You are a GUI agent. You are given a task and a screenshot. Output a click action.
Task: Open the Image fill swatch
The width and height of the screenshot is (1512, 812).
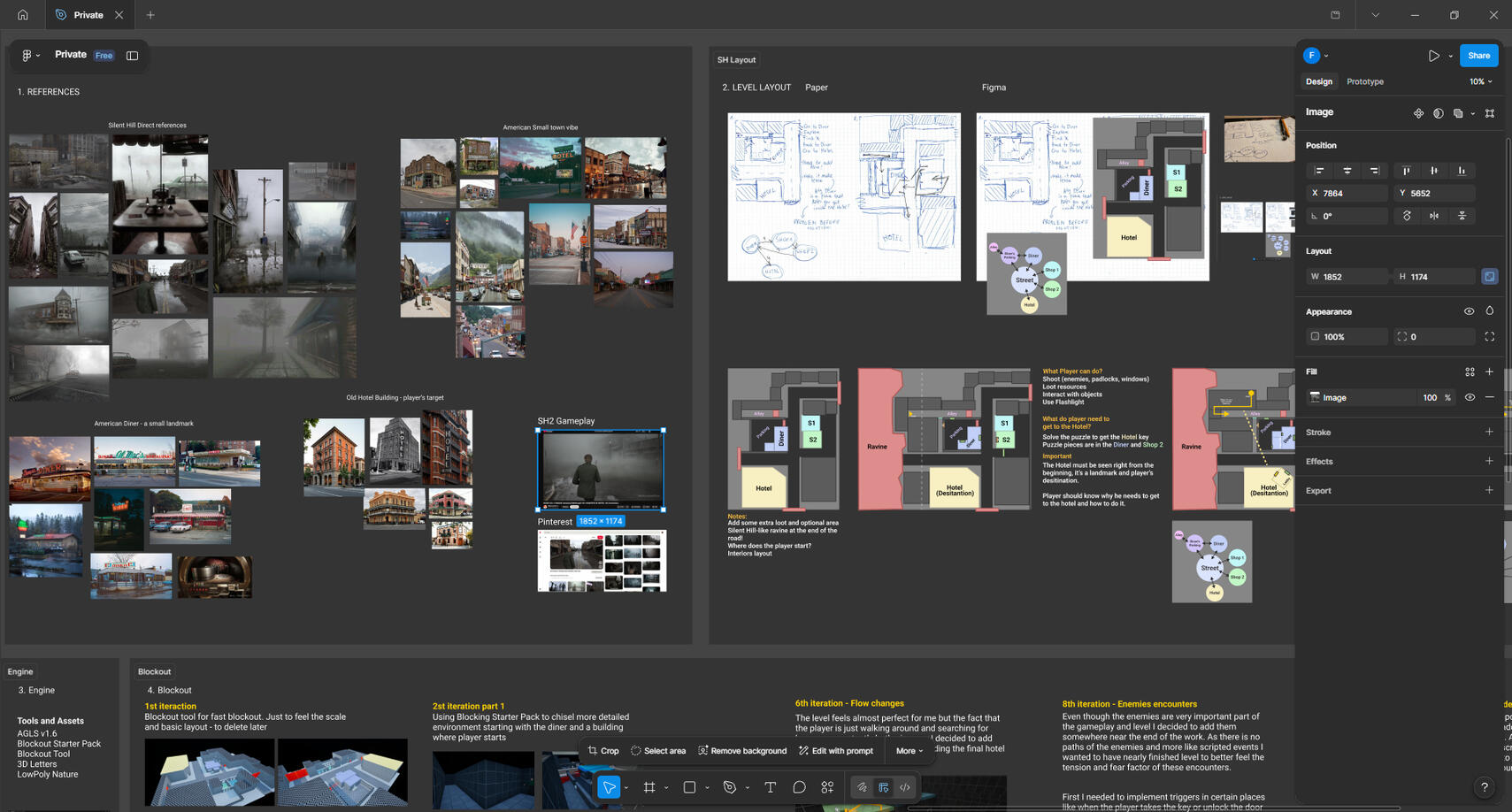tap(1316, 398)
